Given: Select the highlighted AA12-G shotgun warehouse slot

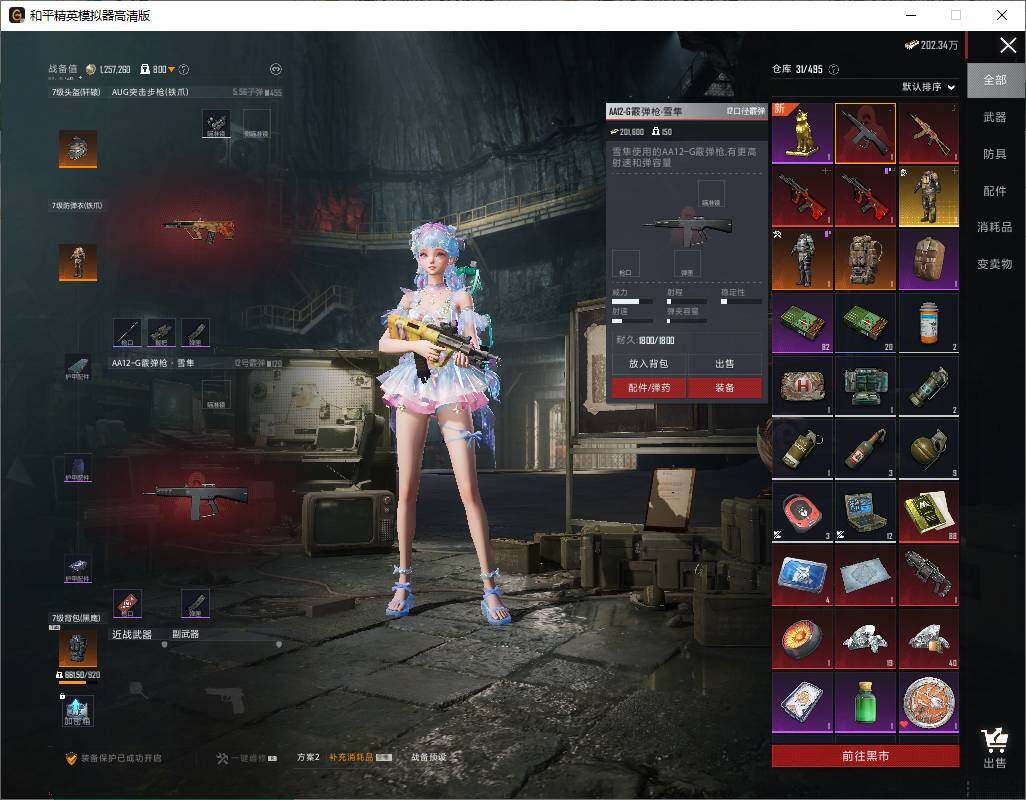Looking at the screenshot, I should click(865, 133).
